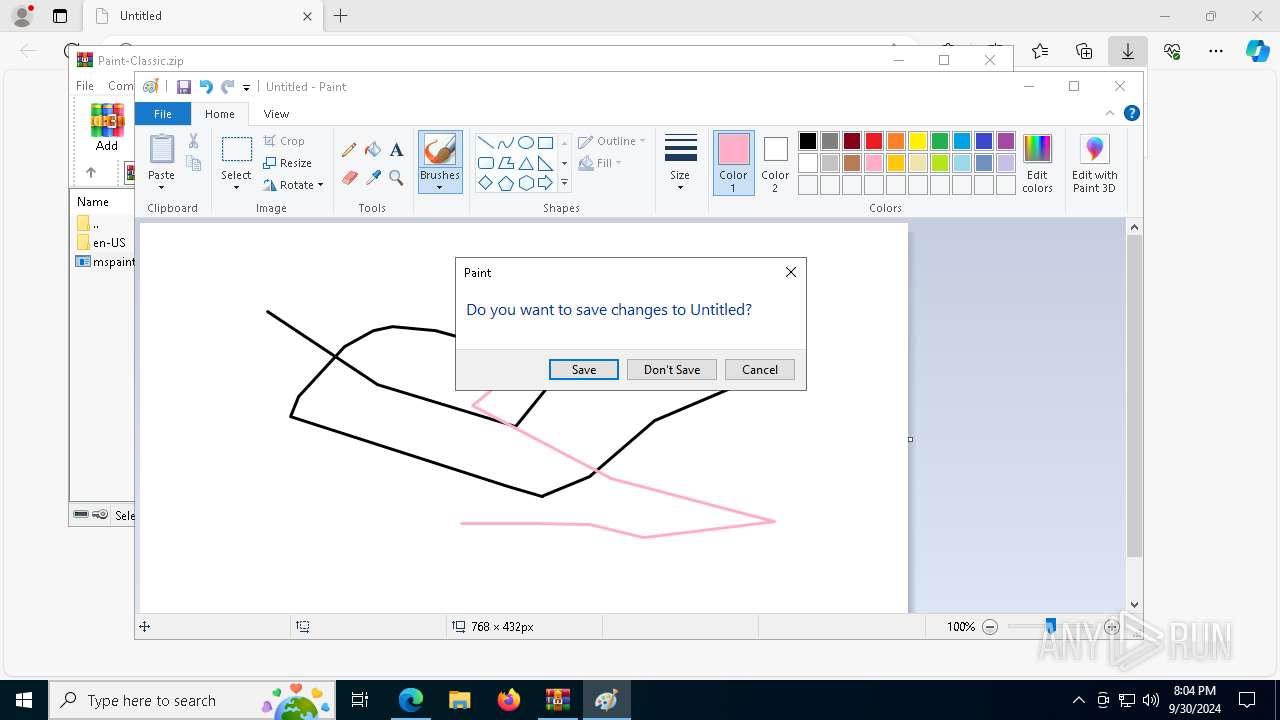Select the Pencil tool

[x=349, y=150]
